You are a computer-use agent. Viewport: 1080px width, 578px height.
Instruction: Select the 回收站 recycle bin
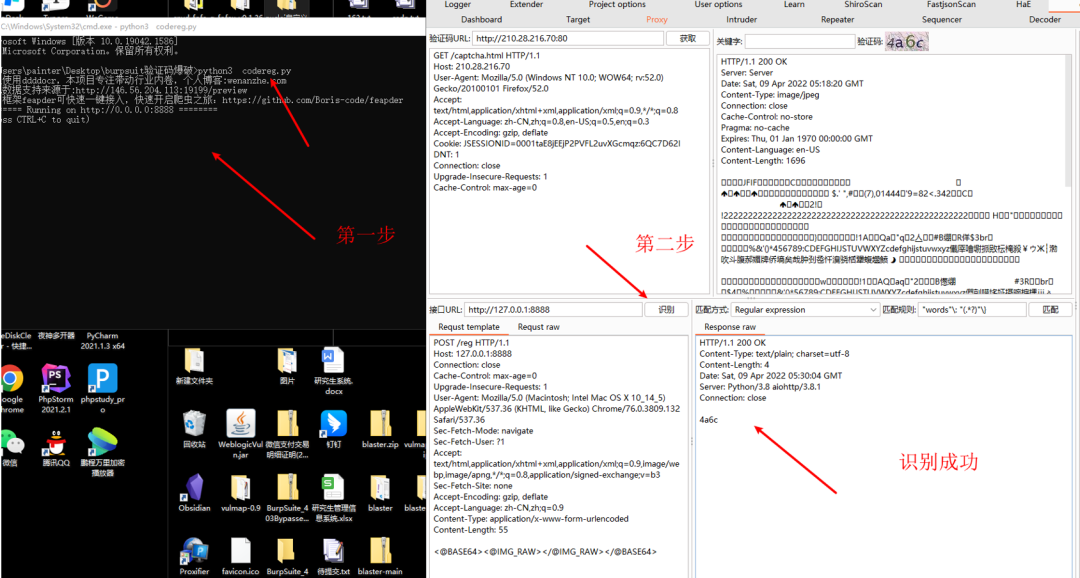194,424
